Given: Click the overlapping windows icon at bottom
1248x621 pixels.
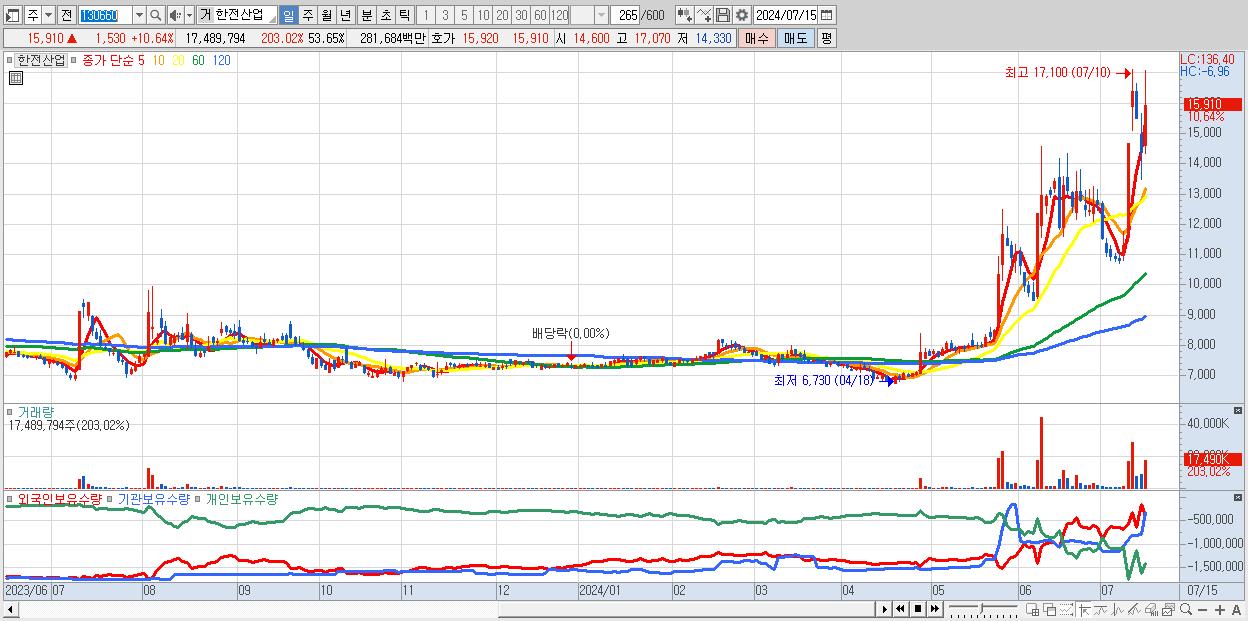Looking at the screenshot, I should point(1049,609).
